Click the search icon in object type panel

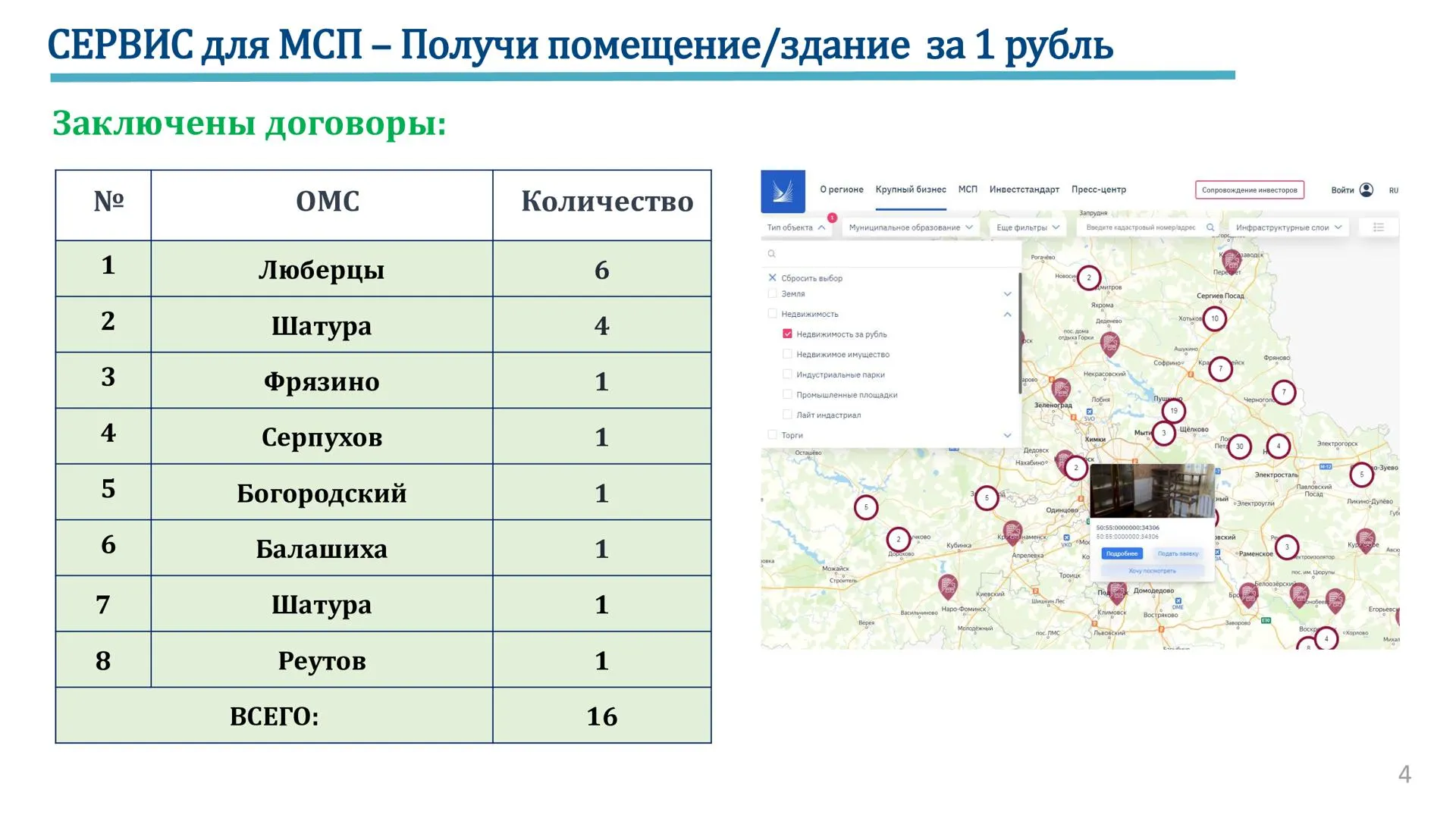pos(772,254)
